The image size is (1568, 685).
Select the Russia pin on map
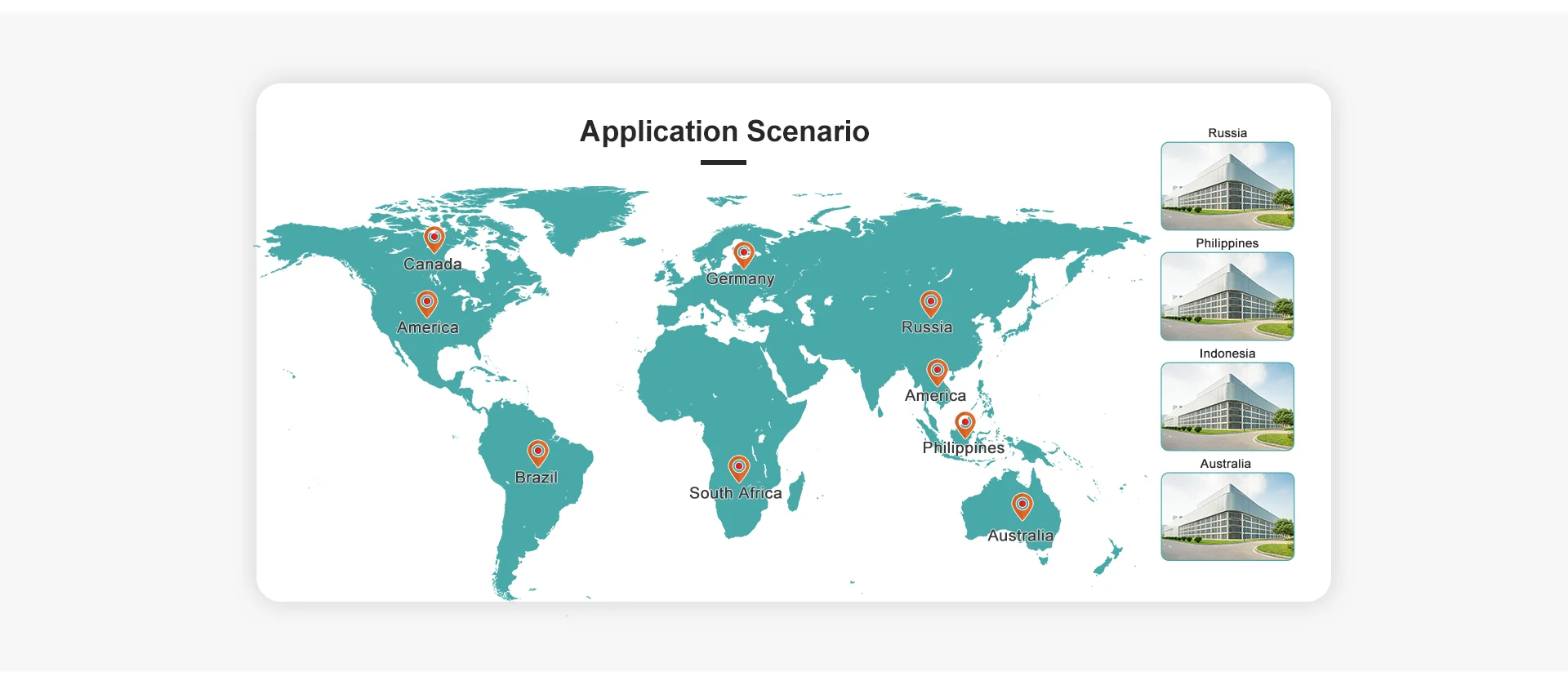[x=931, y=304]
